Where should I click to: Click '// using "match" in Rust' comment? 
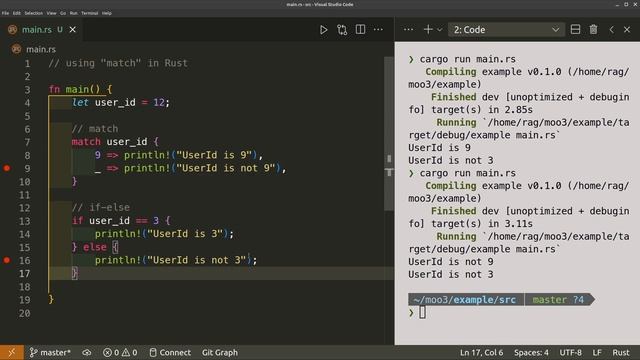point(118,63)
